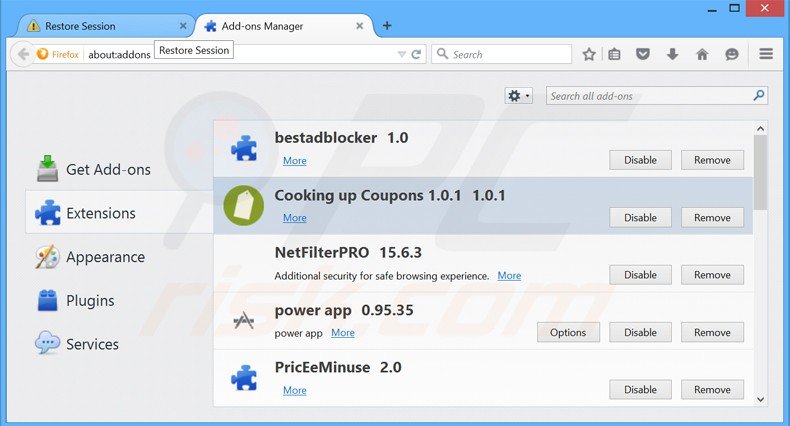Screen dimensions: 790x426
Task: Select the bestadblocker 1.0 title
Action: point(342,137)
